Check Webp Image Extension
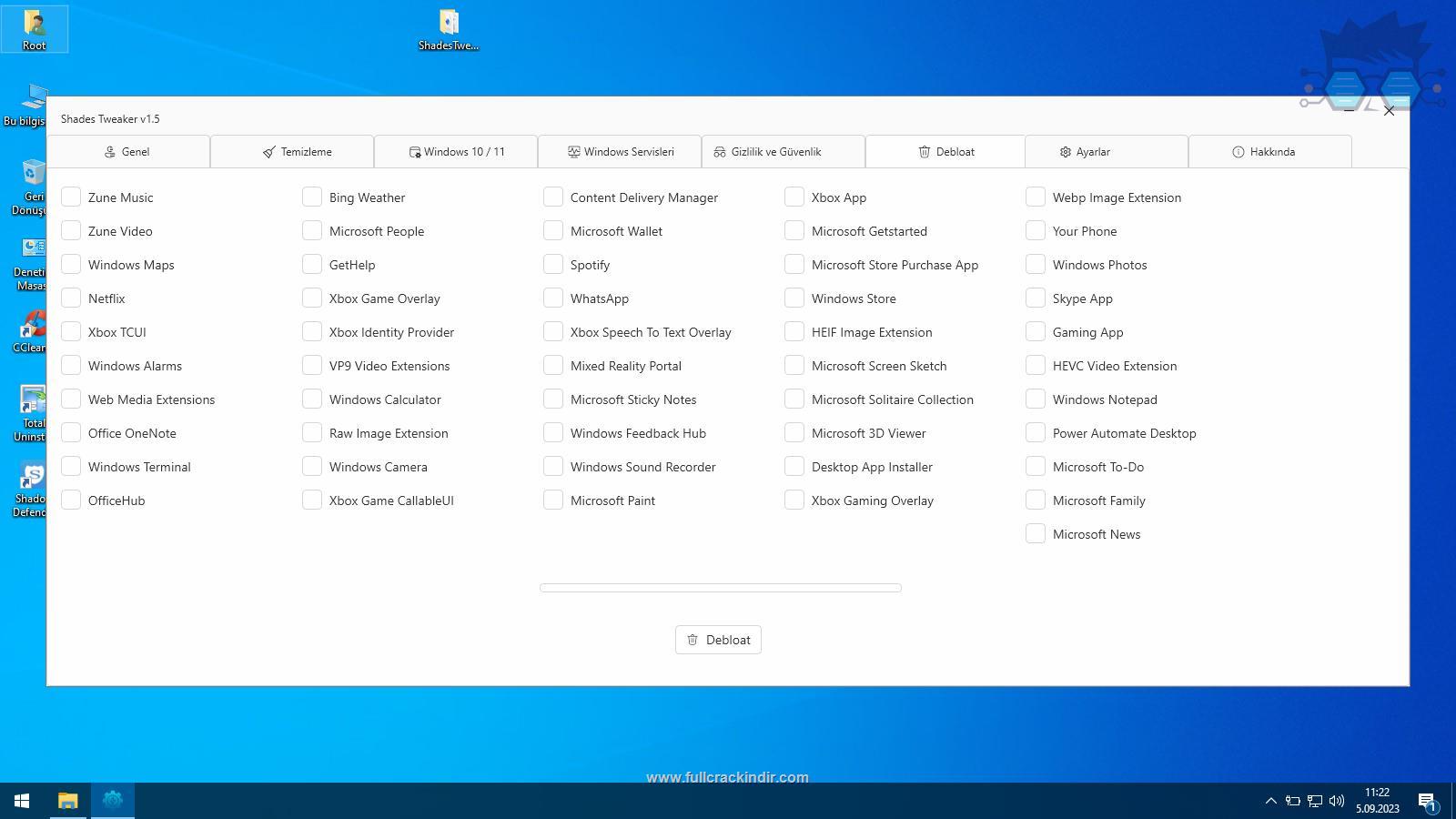The height and width of the screenshot is (819, 1456). pyautogui.click(x=1036, y=197)
